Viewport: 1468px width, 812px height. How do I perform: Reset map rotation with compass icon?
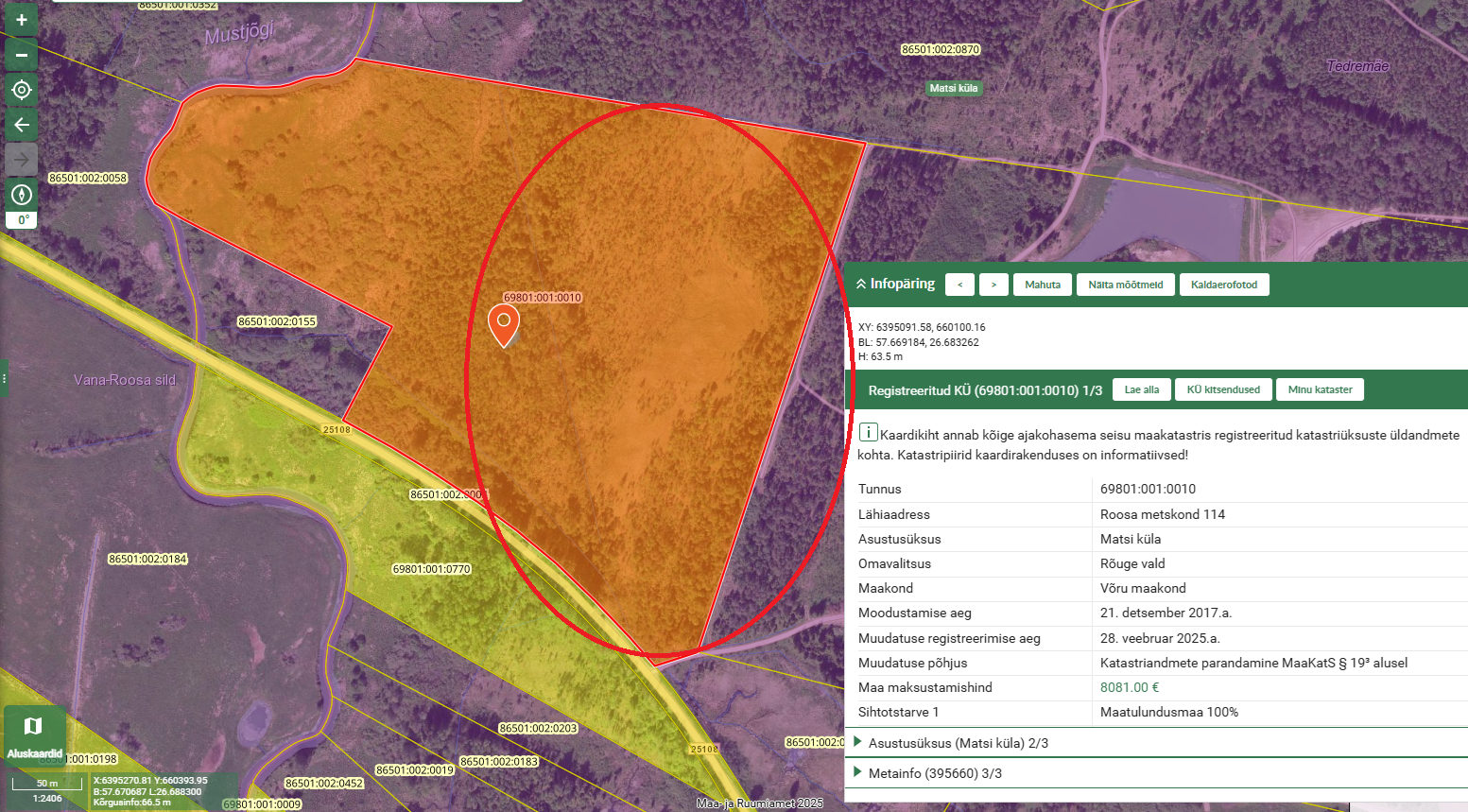[21, 195]
